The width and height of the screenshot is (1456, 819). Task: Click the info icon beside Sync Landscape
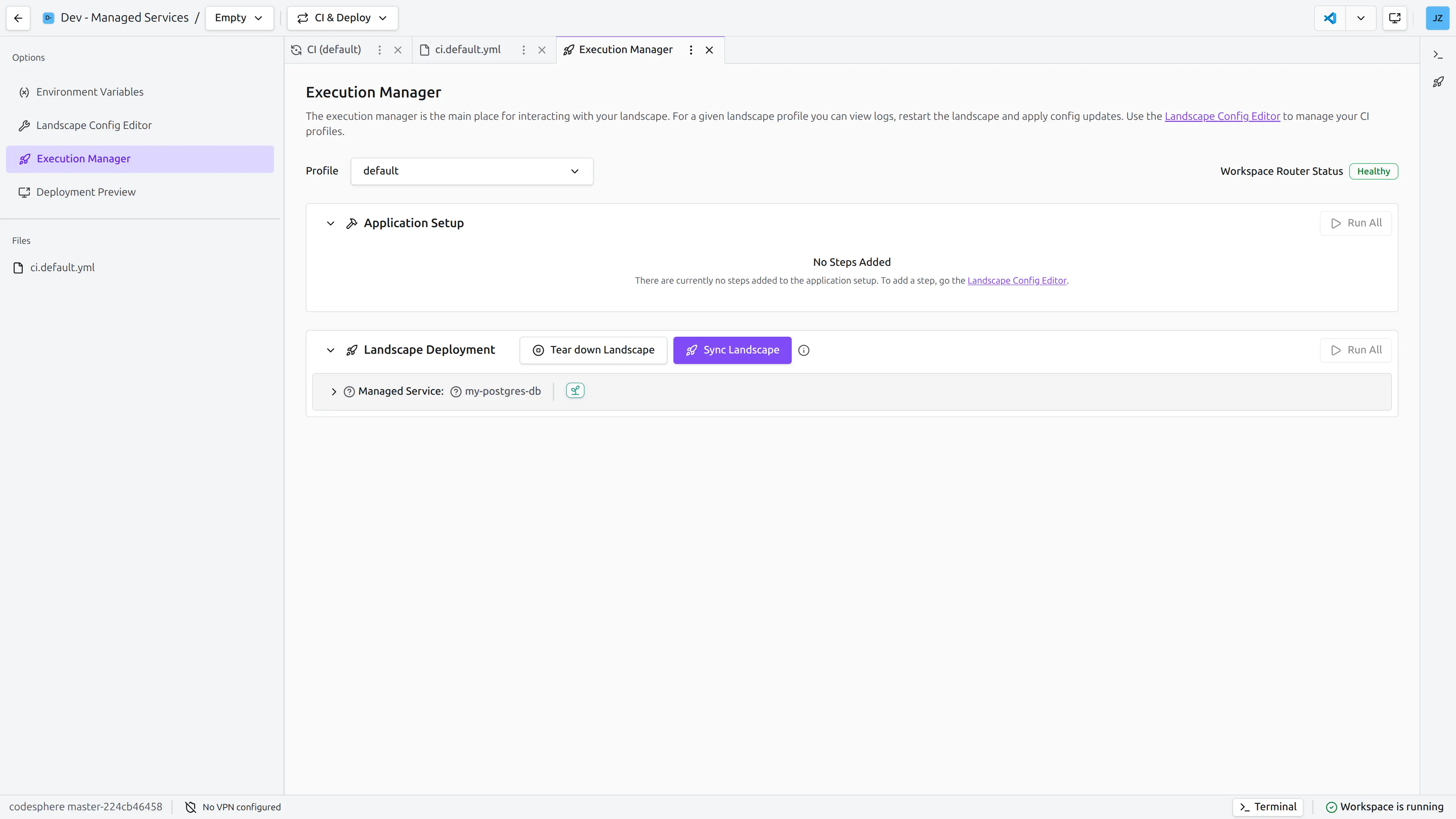[804, 350]
